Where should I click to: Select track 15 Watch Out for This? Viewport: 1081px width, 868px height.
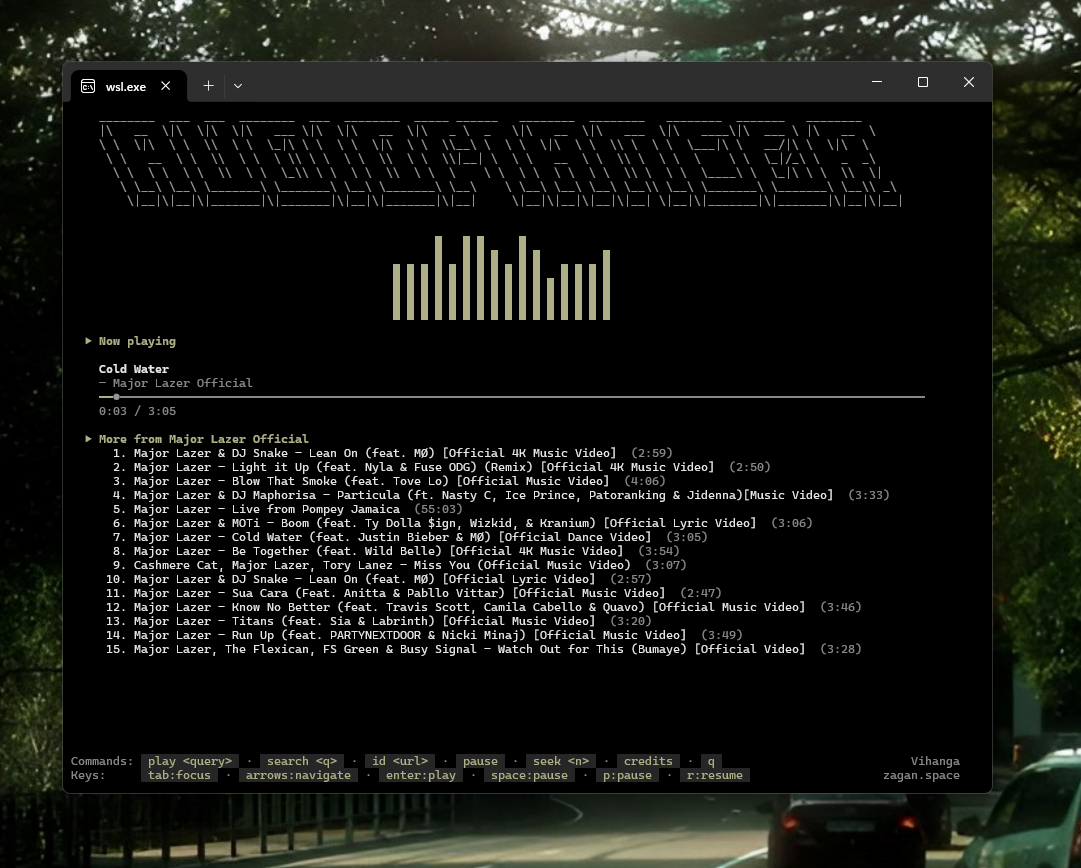click(483, 649)
